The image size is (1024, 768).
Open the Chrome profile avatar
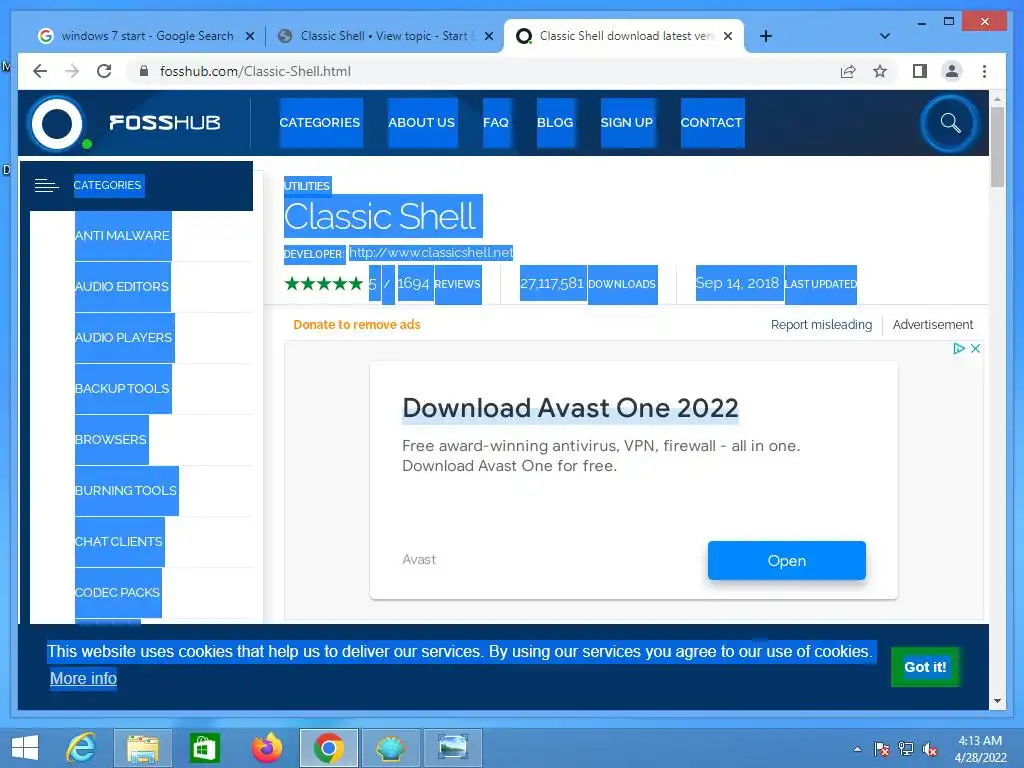point(952,71)
